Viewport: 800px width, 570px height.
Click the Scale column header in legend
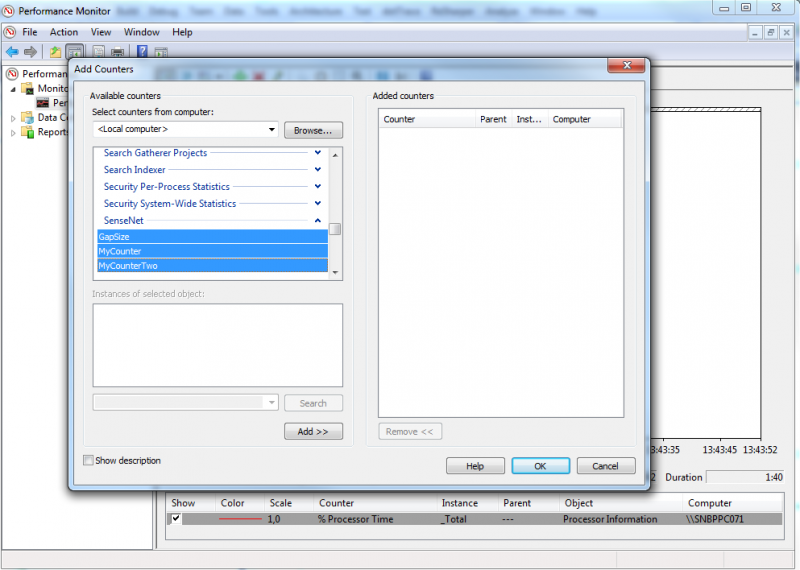point(288,503)
